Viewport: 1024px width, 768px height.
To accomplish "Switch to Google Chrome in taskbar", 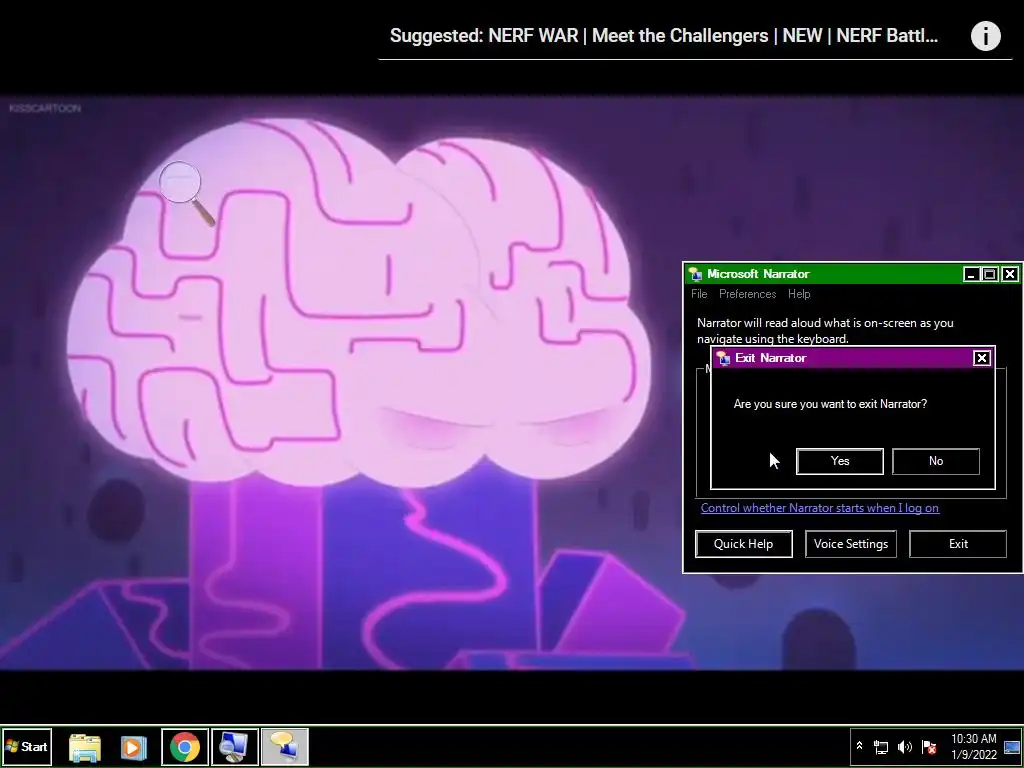I will coord(185,747).
